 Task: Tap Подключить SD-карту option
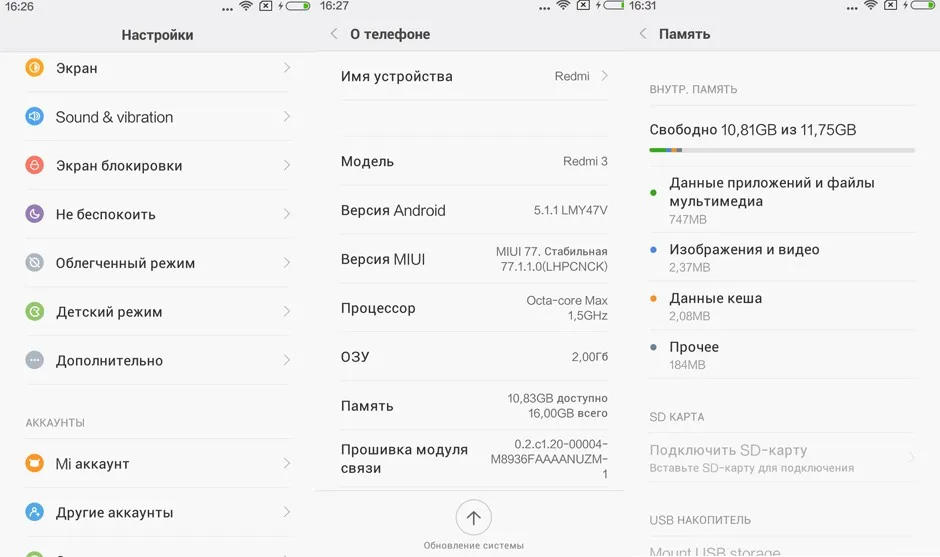click(782, 457)
